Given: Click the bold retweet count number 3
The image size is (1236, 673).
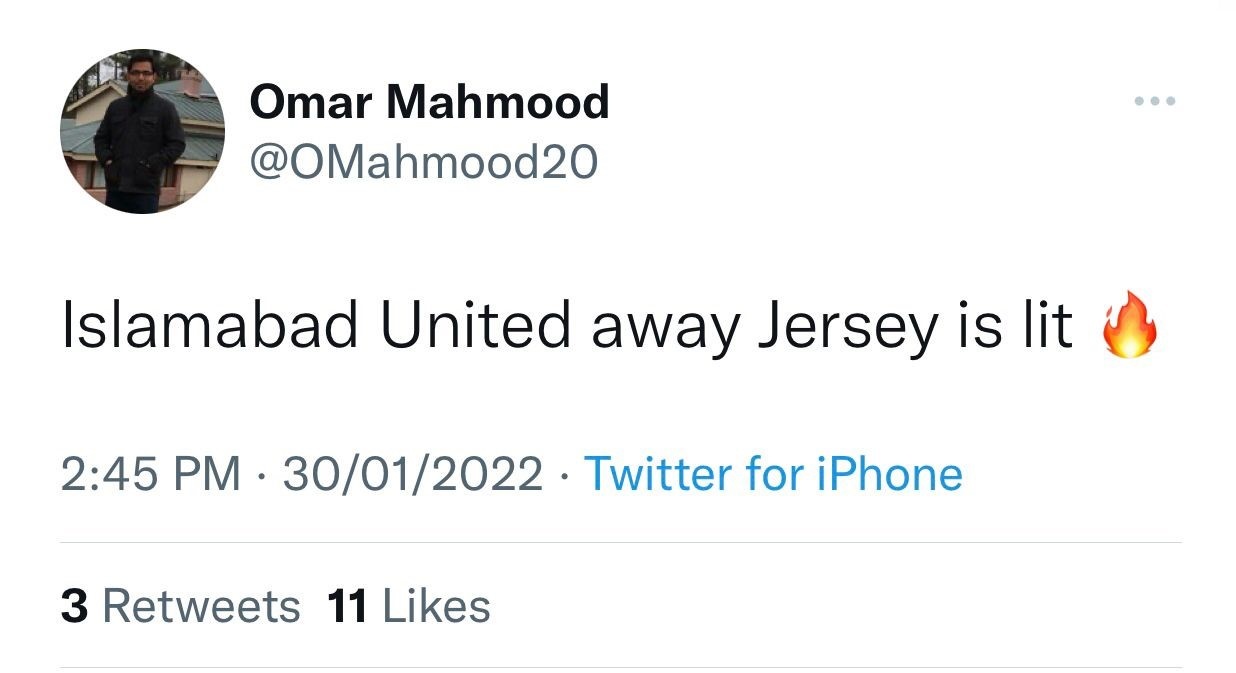Looking at the screenshot, I should point(75,607).
